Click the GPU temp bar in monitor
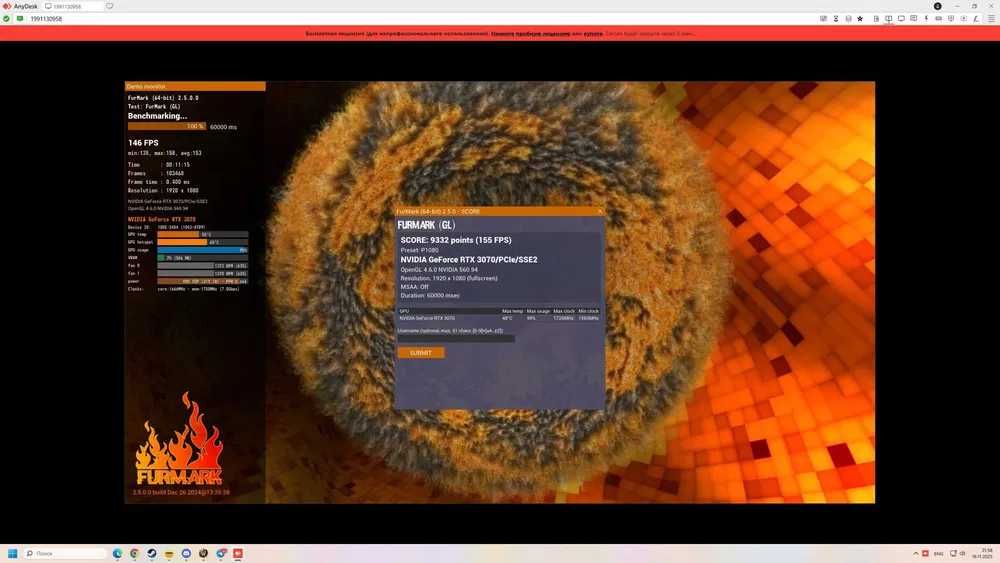Viewport: 1000px width, 563px height. click(x=203, y=234)
